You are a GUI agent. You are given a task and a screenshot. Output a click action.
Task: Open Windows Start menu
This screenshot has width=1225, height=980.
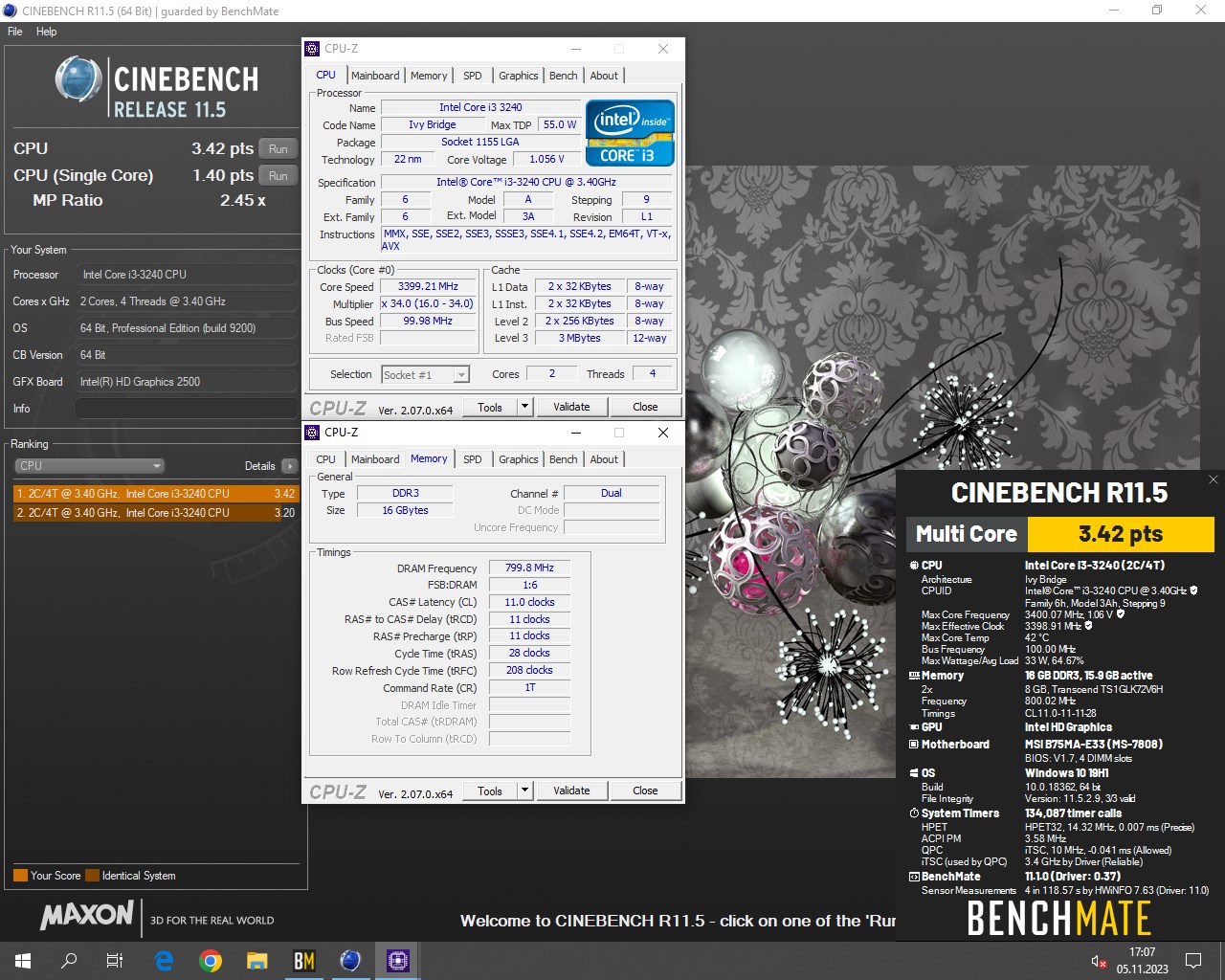pos(23,961)
